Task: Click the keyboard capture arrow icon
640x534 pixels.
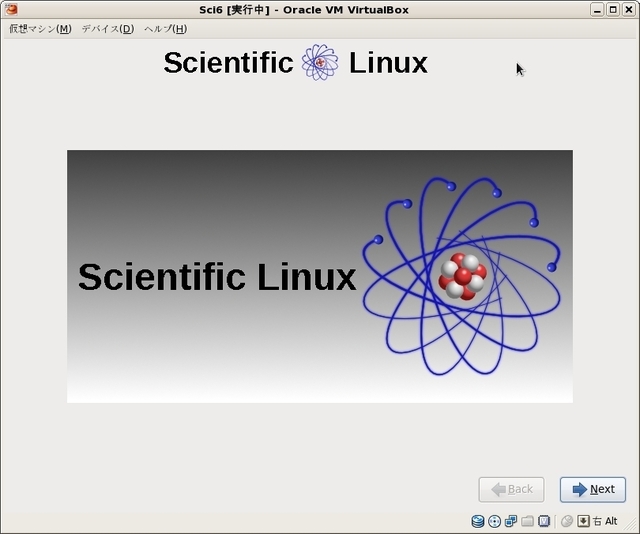Action: (583, 521)
